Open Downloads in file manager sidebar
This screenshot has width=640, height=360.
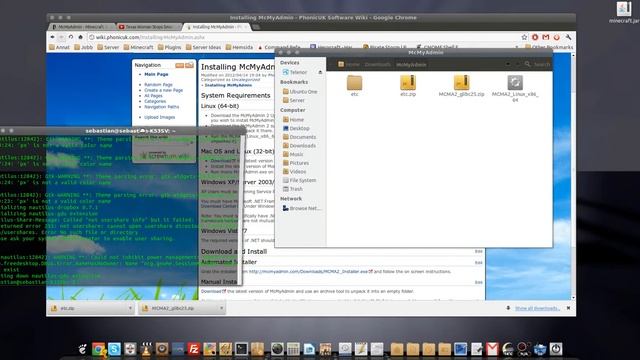tap(299, 146)
